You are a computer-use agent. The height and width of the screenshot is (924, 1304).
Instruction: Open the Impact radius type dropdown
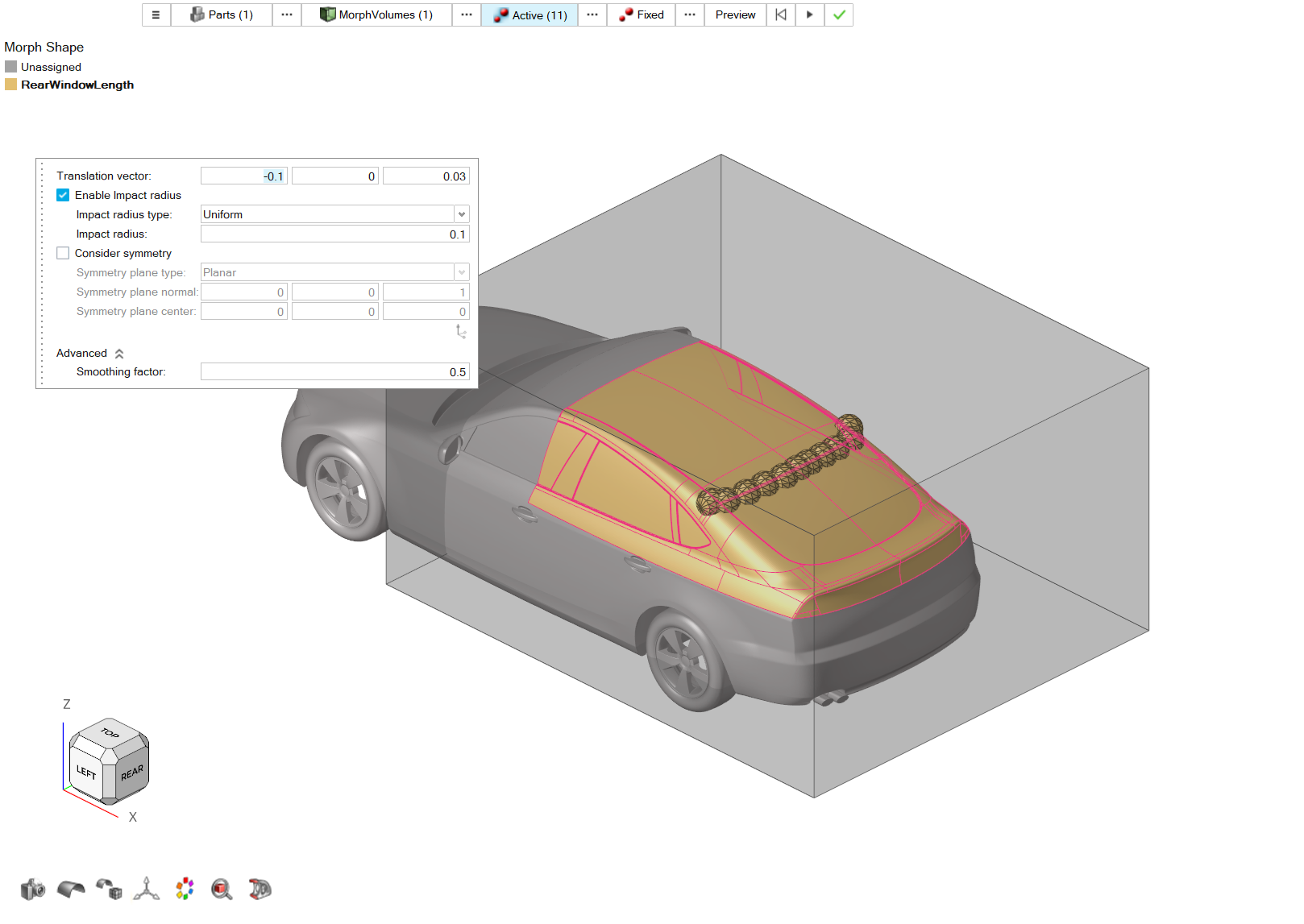tap(461, 214)
